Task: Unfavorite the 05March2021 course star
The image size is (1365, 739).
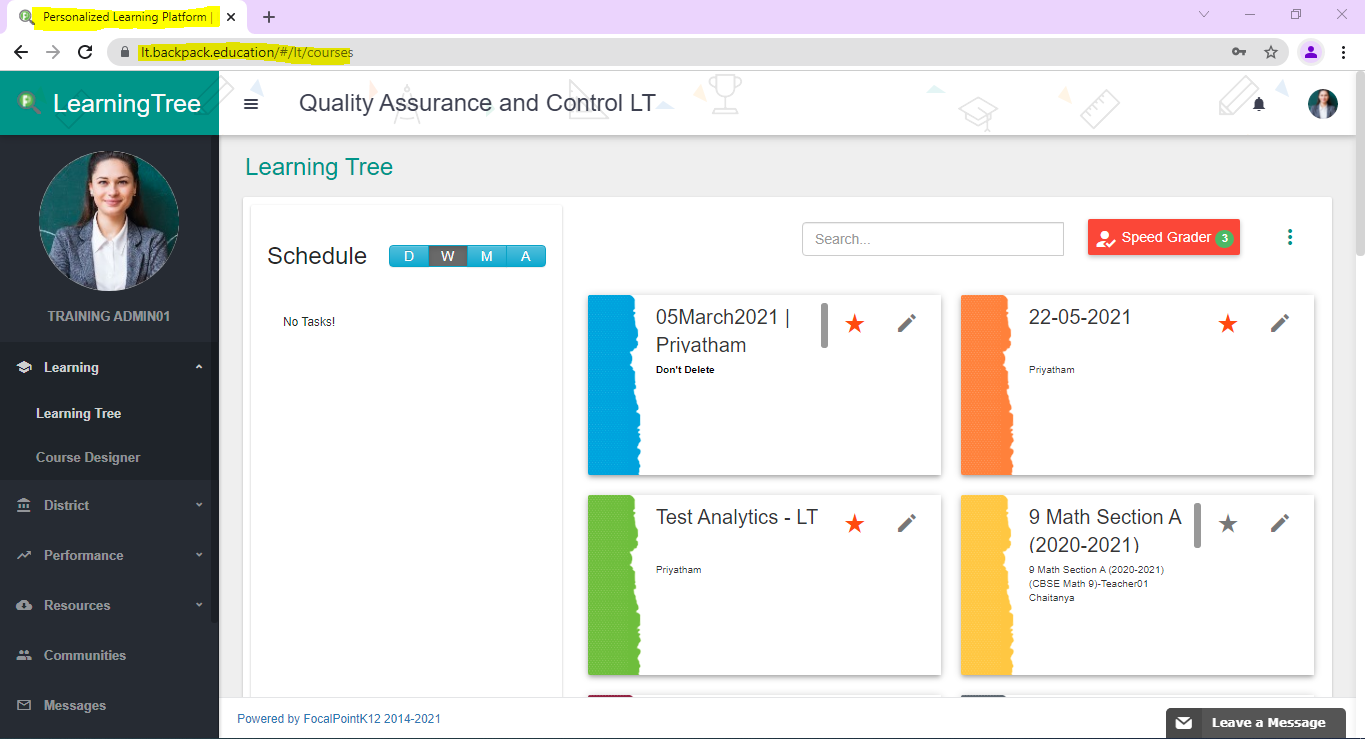Action: coord(854,324)
